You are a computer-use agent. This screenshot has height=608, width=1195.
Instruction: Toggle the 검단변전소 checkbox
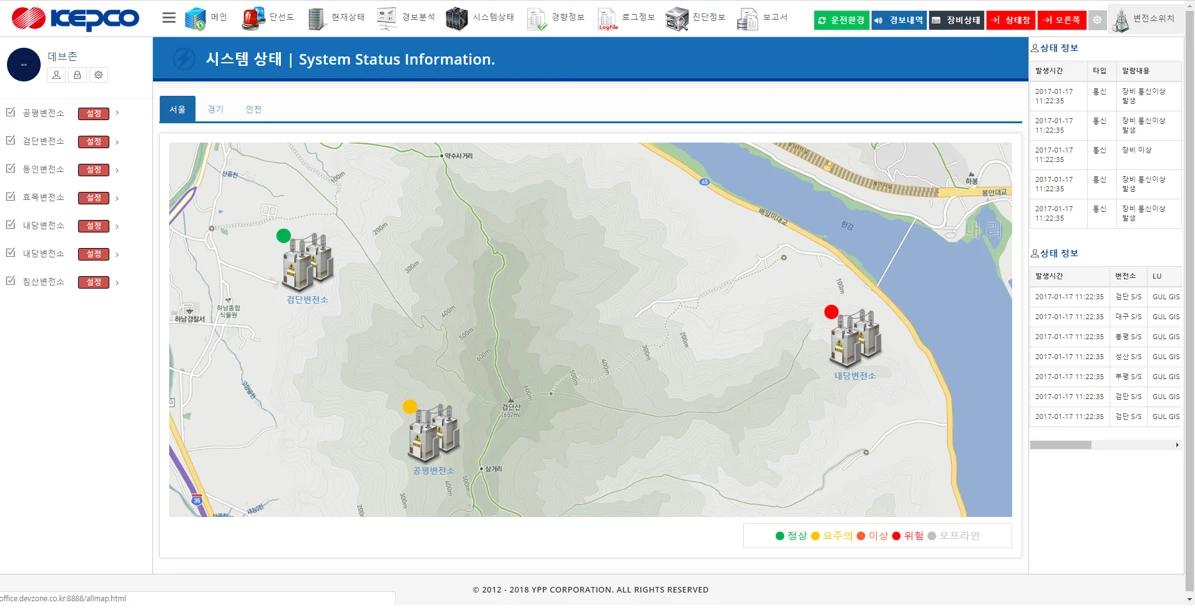click(10, 141)
